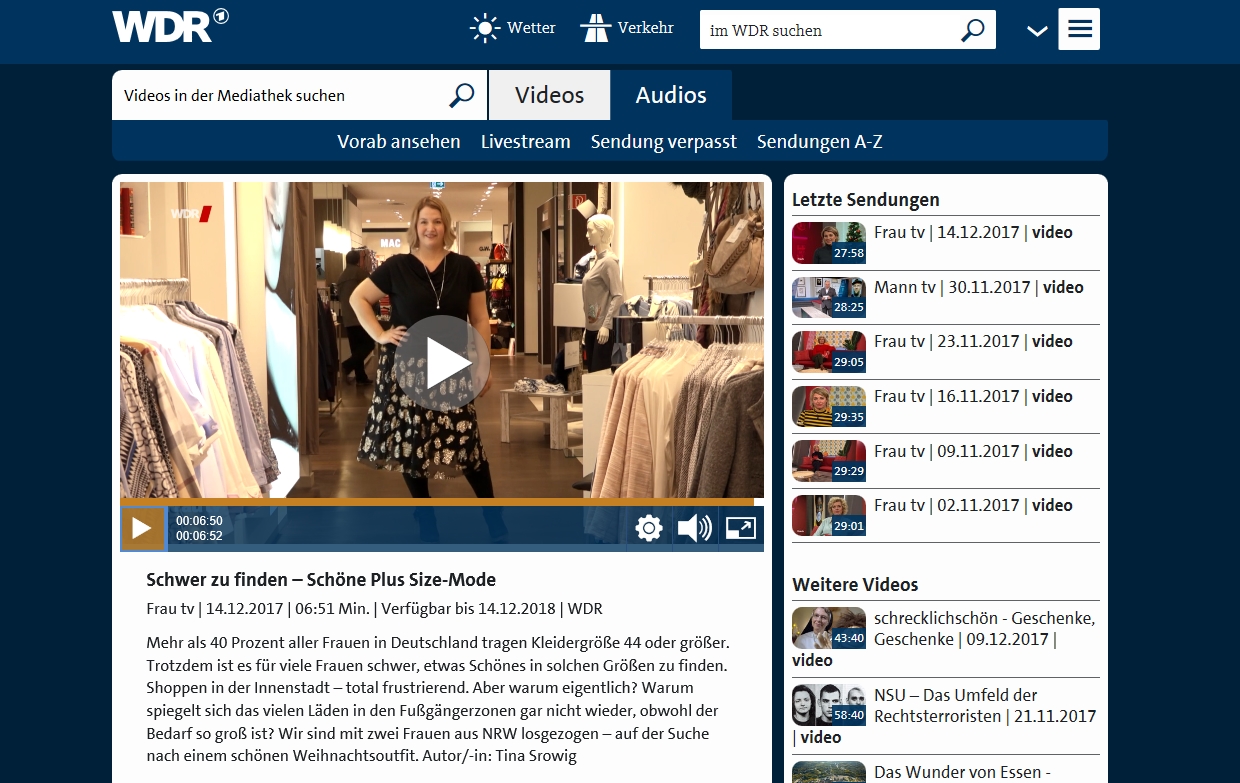Click thumbnail with 27:58 duration

pos(829,243)
